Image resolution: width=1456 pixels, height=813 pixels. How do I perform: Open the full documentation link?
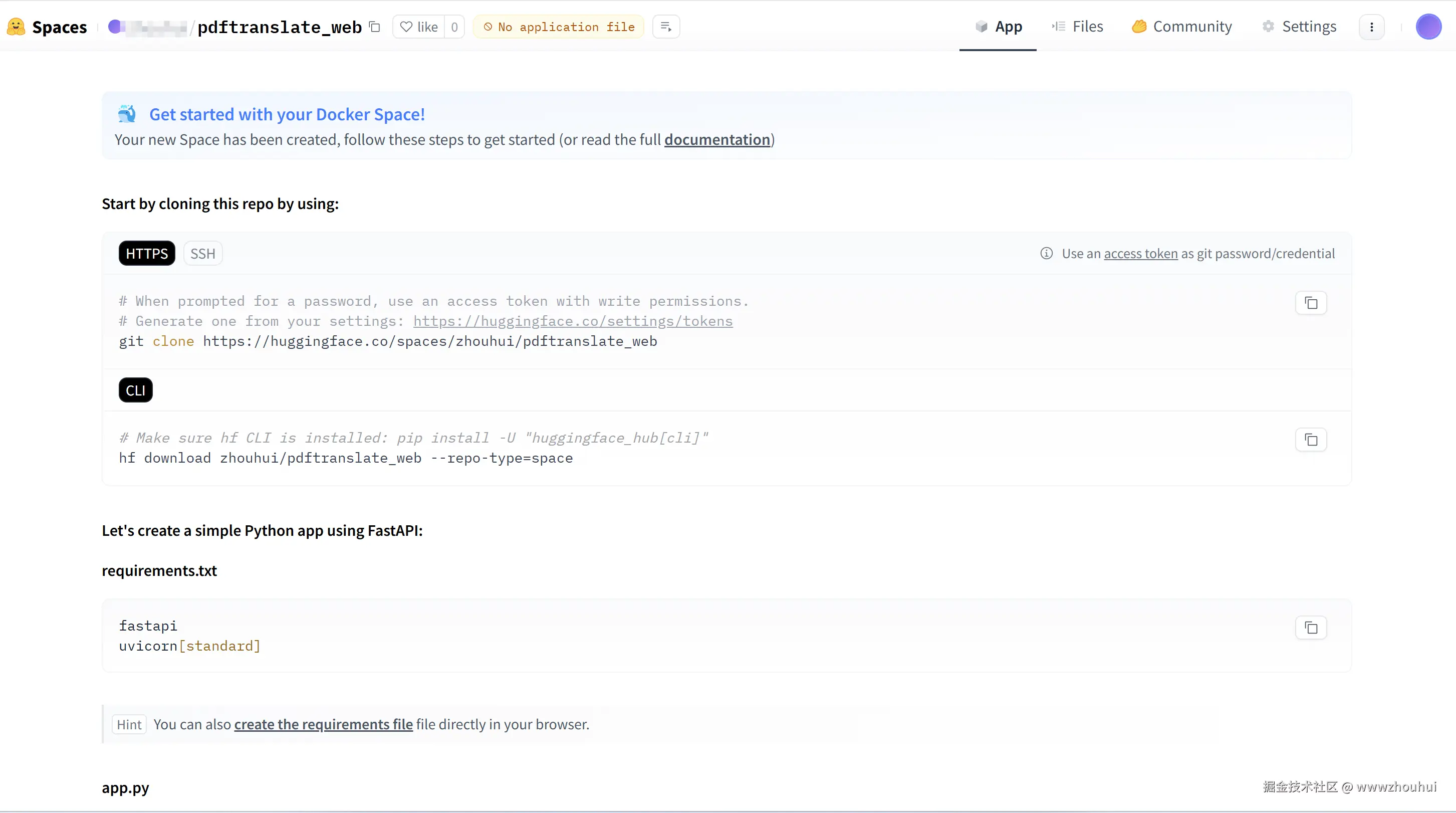click(717, 140)
